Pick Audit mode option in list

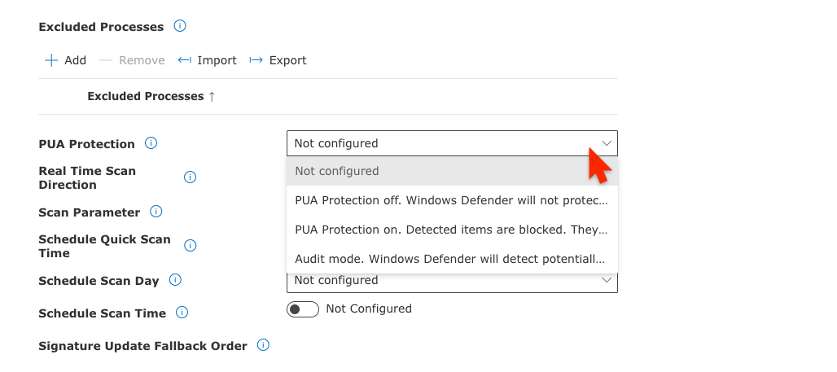452,259
